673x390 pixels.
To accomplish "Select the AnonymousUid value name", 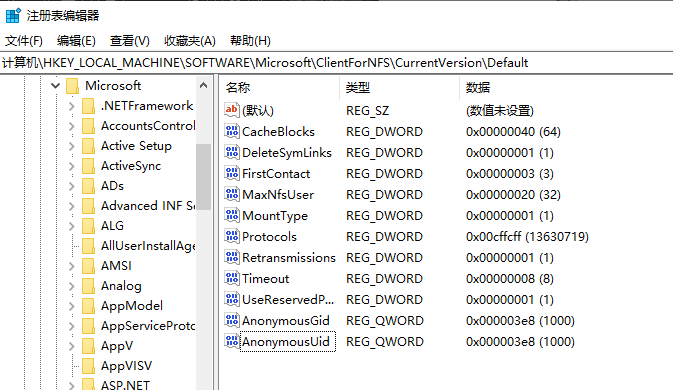I will [x=286, y=342].
